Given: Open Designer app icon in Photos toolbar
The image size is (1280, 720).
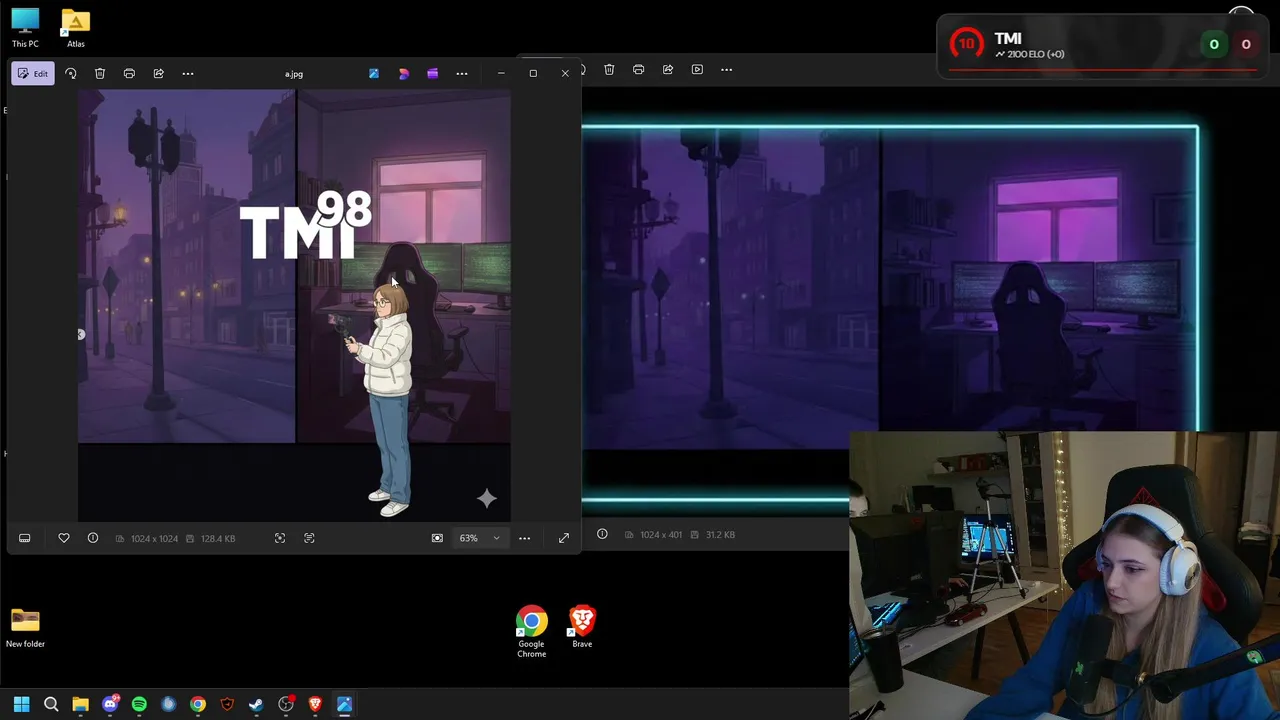Looking at the screenshot, I should (x=403, y=73).
